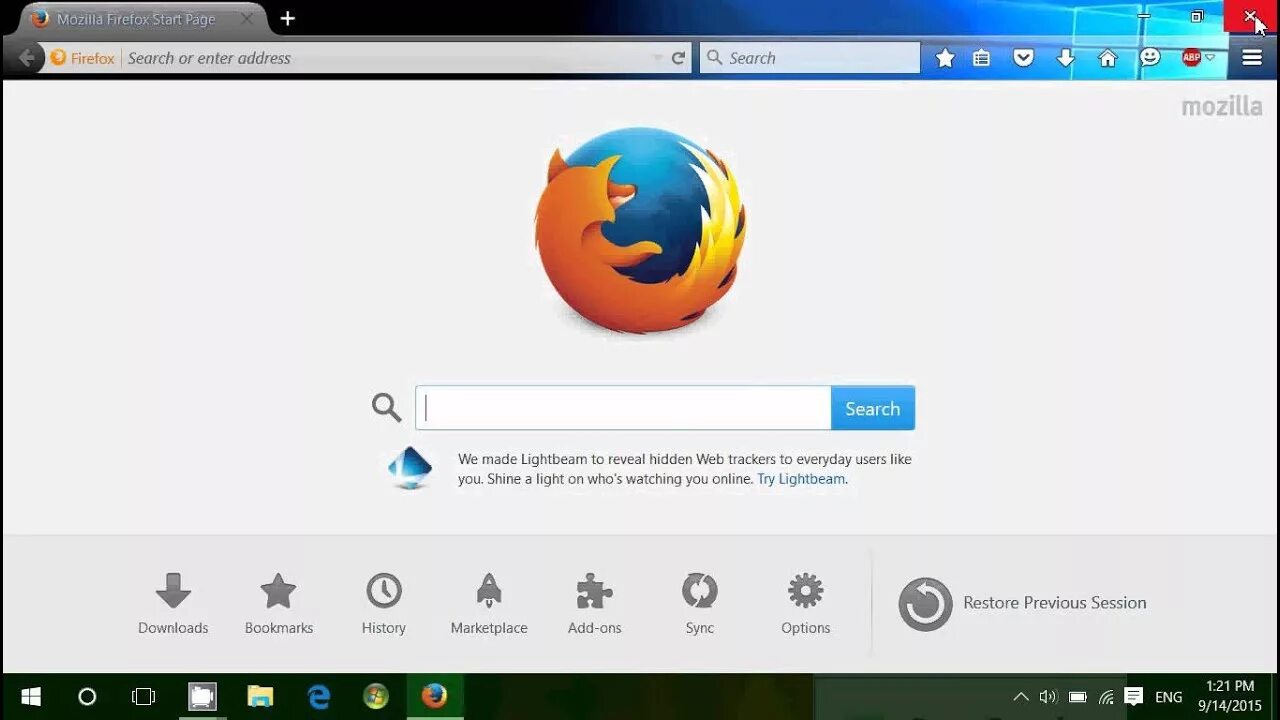Open the Hello chat smiley icon
Viewport: 1280px width, 720px height.
tap(1150, 58)
